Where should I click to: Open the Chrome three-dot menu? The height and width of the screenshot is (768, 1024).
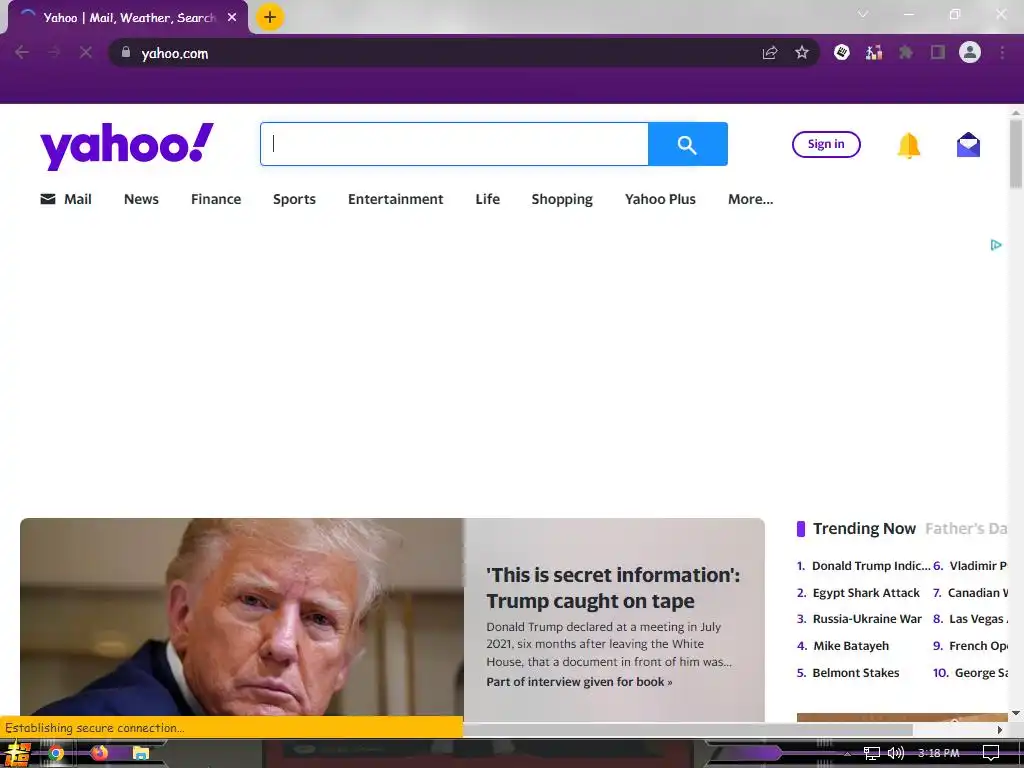[1002, 52]
